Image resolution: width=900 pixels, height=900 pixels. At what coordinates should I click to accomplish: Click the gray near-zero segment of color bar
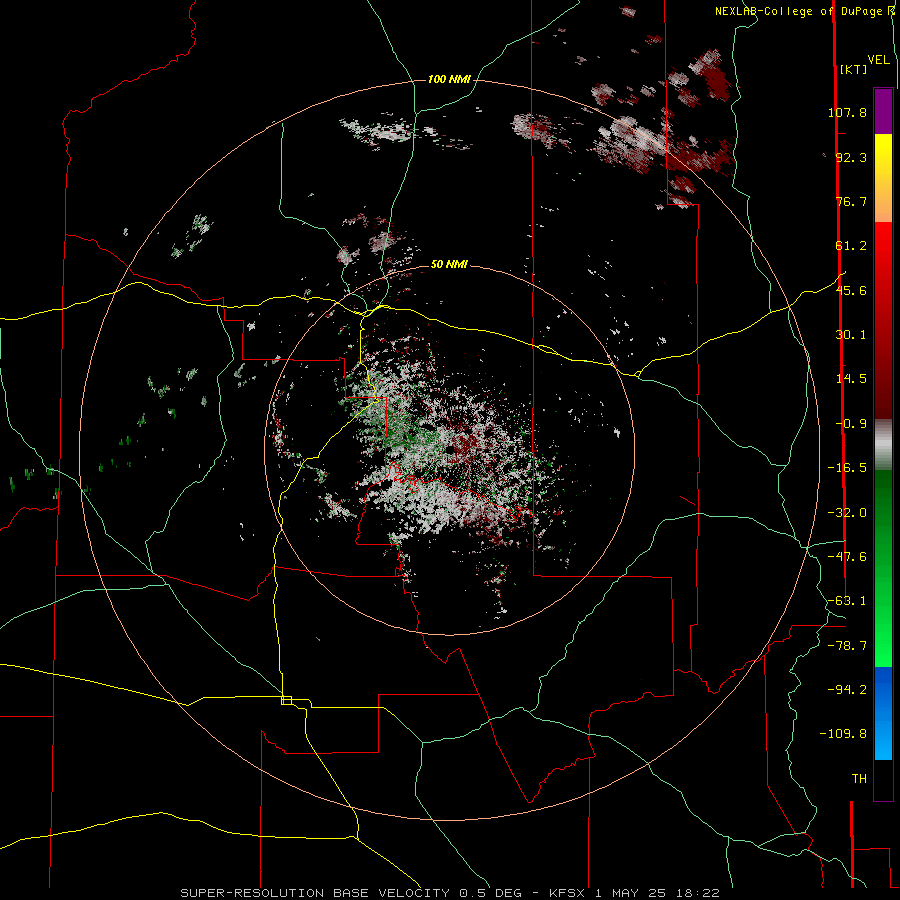883,444
